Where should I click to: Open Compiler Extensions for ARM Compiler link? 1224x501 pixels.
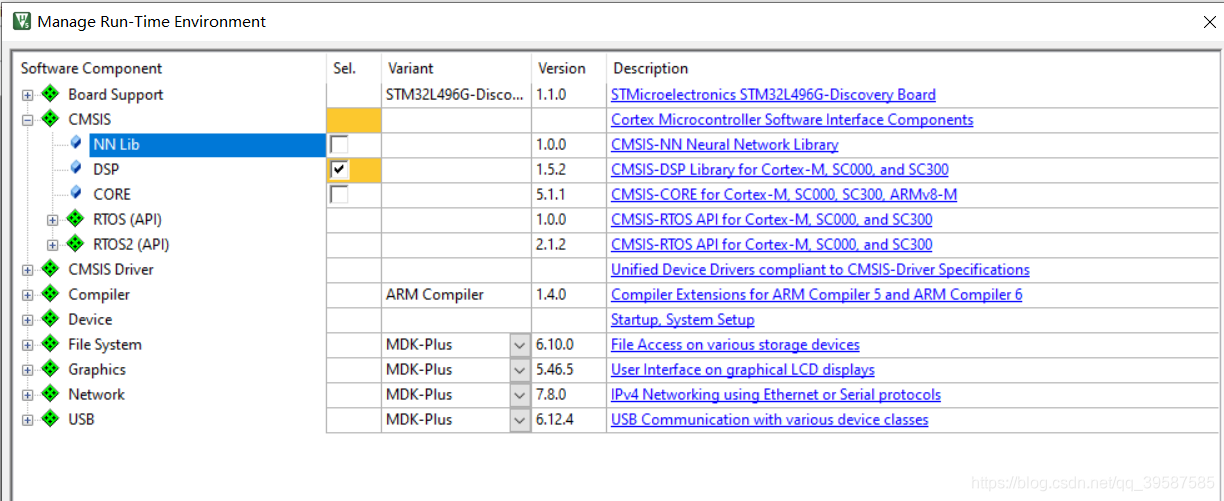817,295
